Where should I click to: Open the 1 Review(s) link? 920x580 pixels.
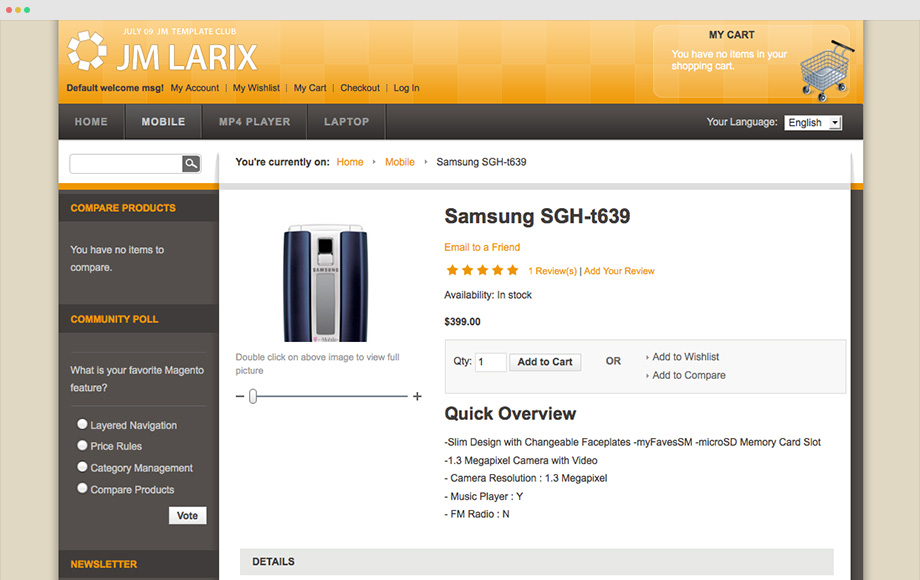click(x=553, y=271)
